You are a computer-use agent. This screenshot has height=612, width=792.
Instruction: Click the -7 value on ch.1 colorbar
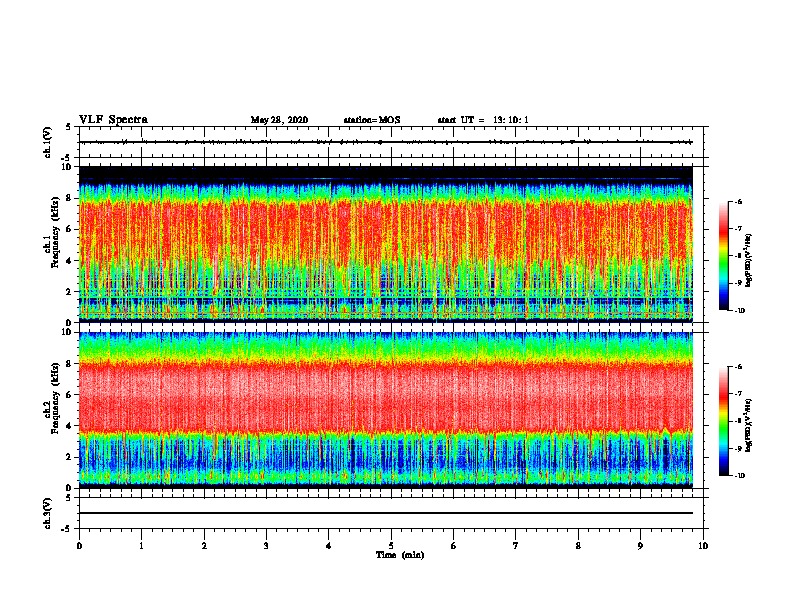click(738, 229)
